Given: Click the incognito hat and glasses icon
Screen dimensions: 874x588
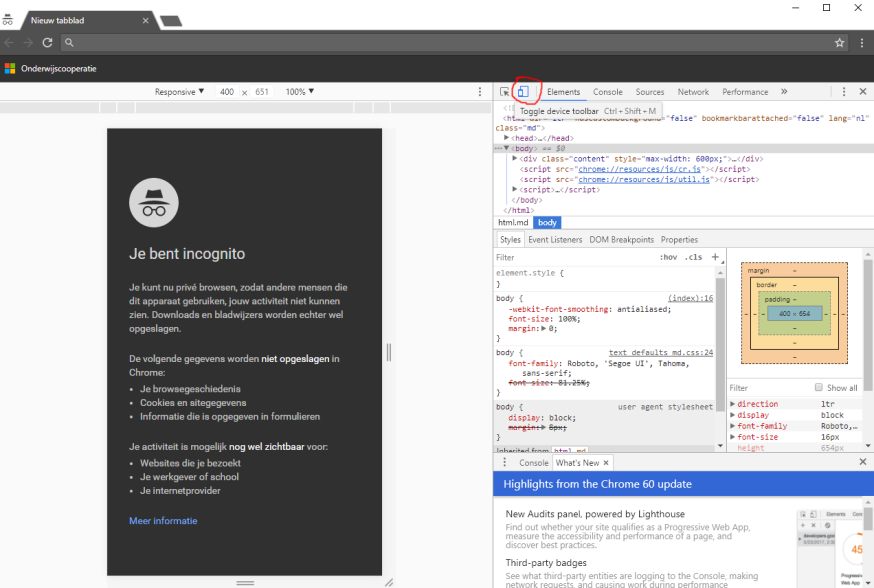Looking at the screenshot, I should click(x=154, y=203).
